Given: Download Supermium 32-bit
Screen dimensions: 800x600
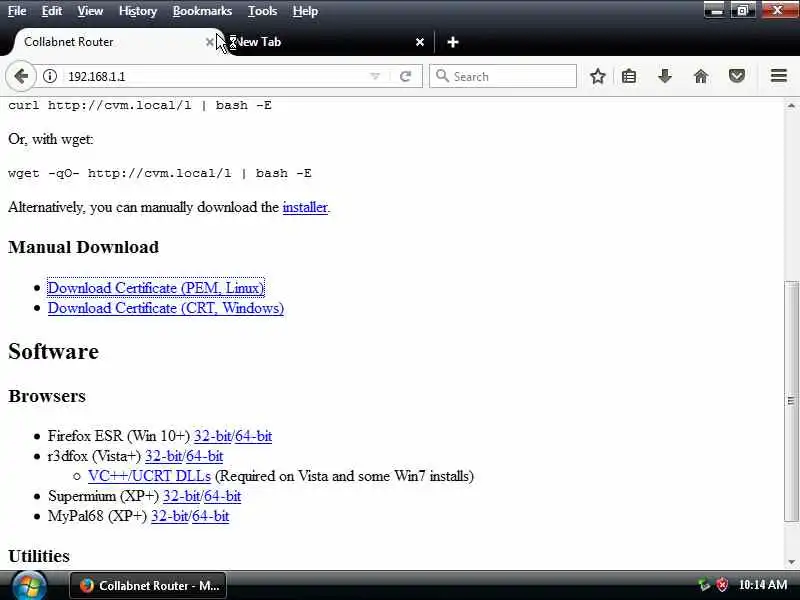Looking at the screenshot, I should pos(182,496).
